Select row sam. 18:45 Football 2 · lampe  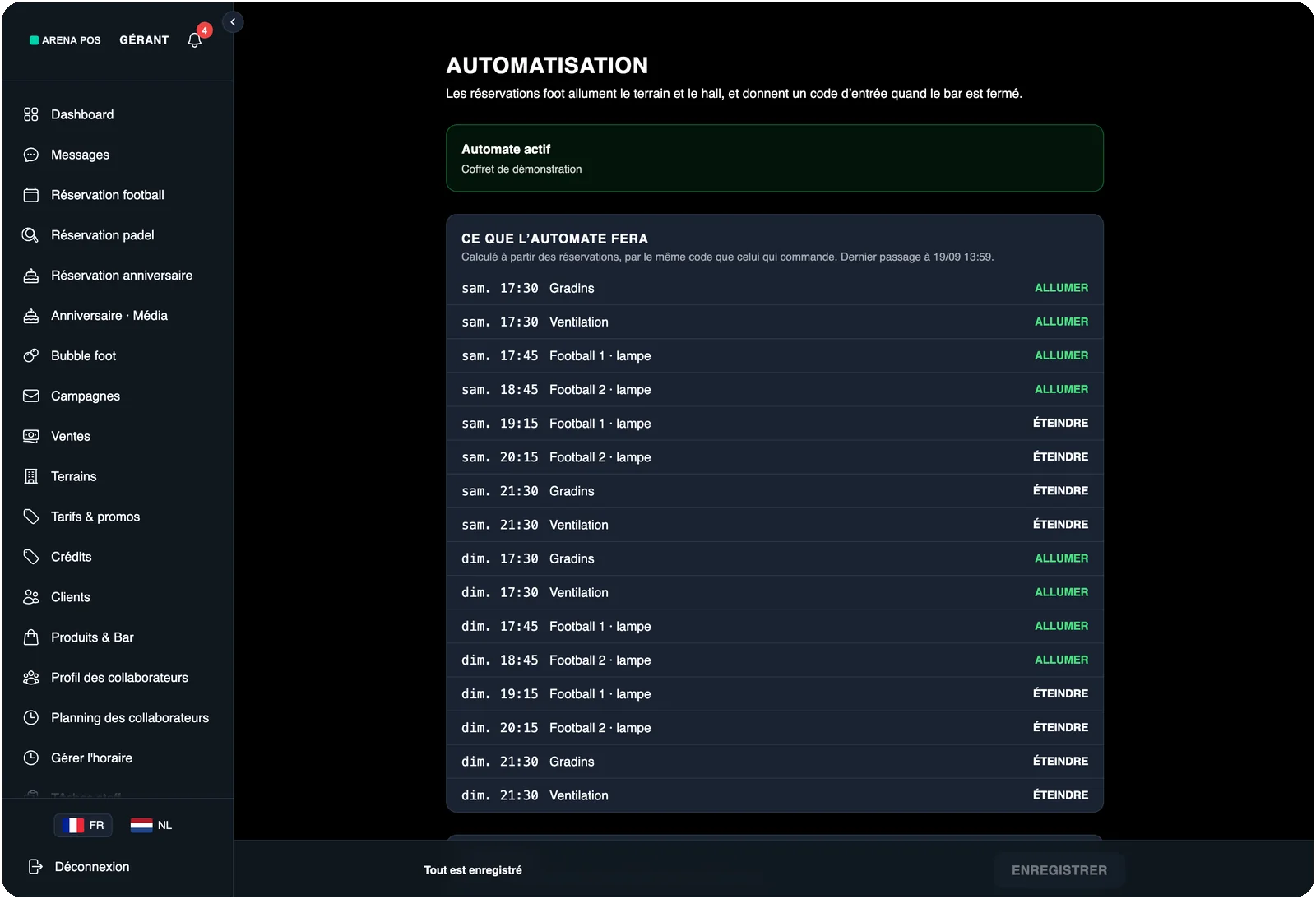pos(775,389)
